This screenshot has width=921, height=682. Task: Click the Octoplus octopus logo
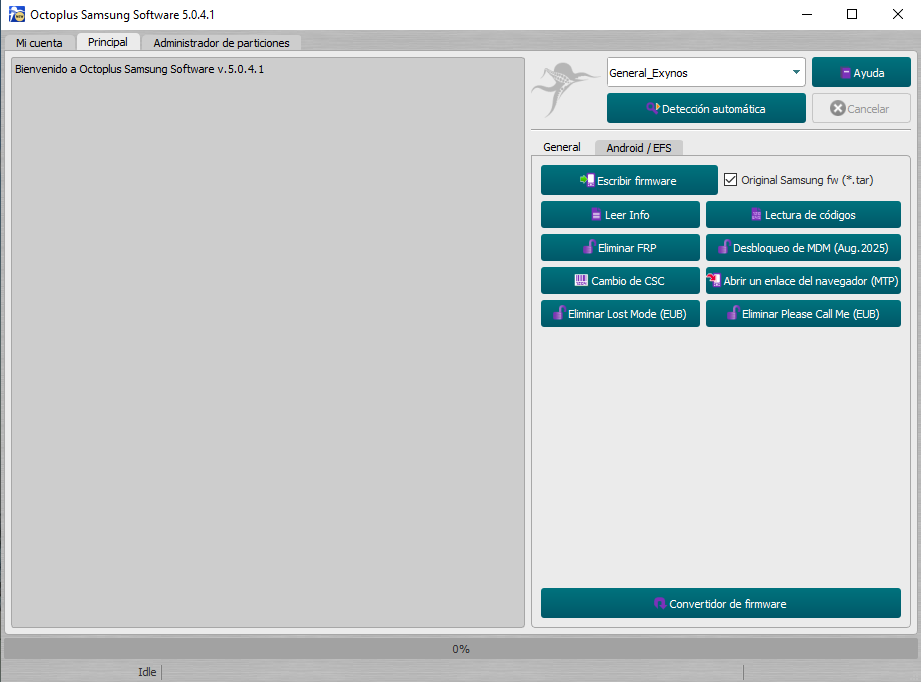pos(566,89)
